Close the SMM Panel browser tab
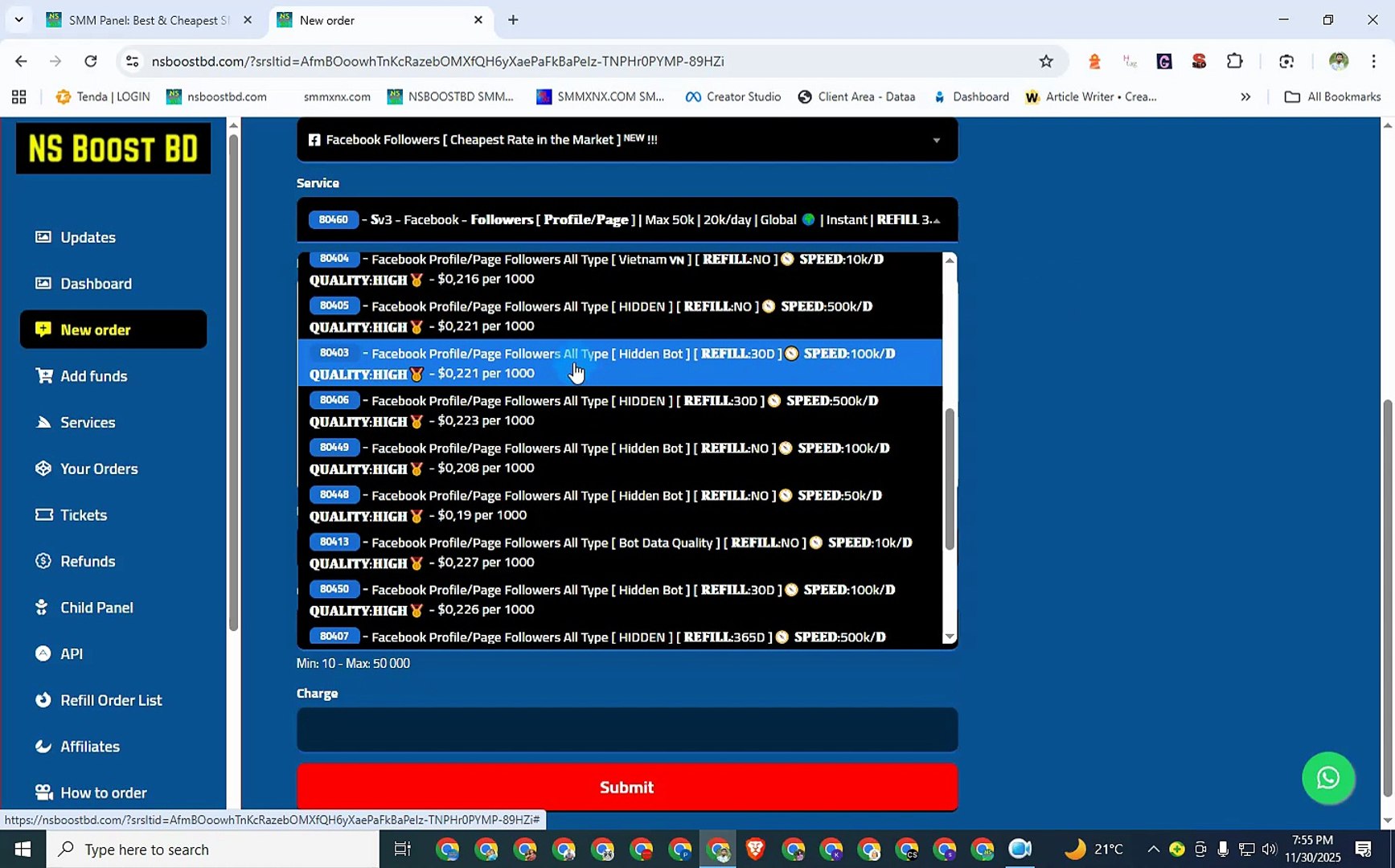The width and height of the screenshot is (1395, 868). (248, 20)
